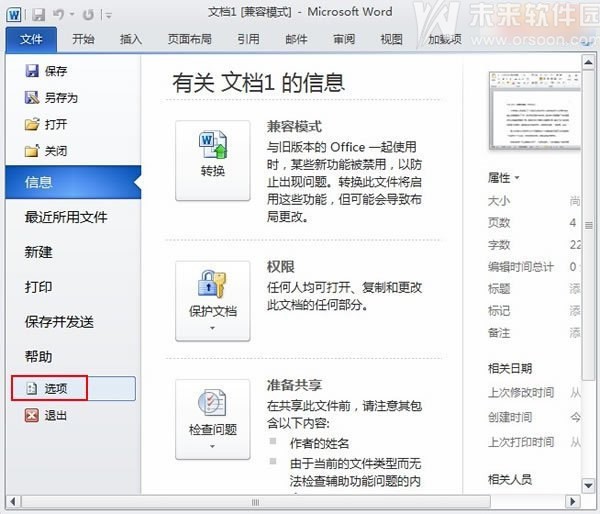The image size is (600, 514).
Task: Click the 大小 property label
Action: tap(499, 201)
